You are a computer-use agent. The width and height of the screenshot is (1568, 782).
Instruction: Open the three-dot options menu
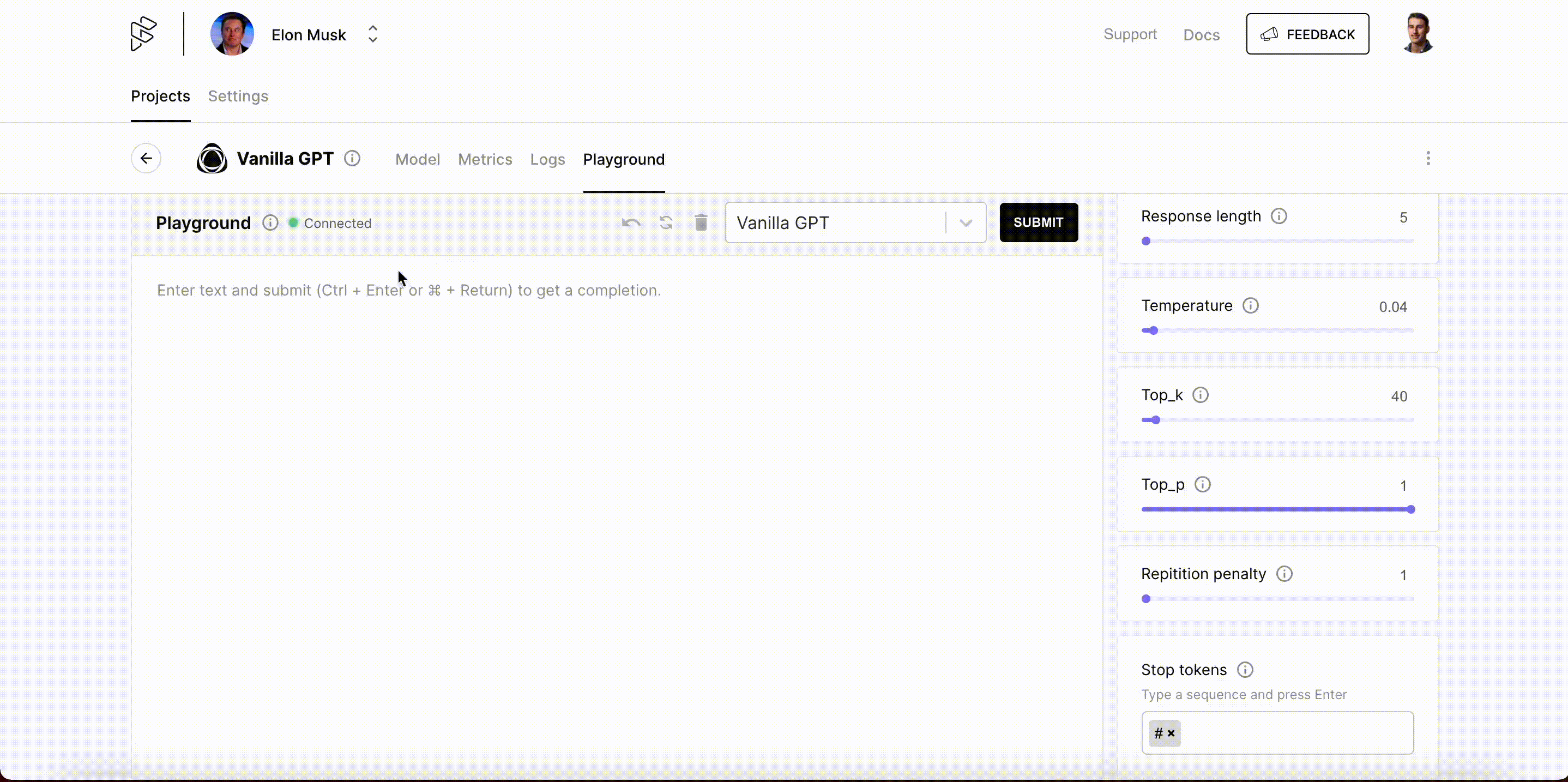tap(1428, 158)
